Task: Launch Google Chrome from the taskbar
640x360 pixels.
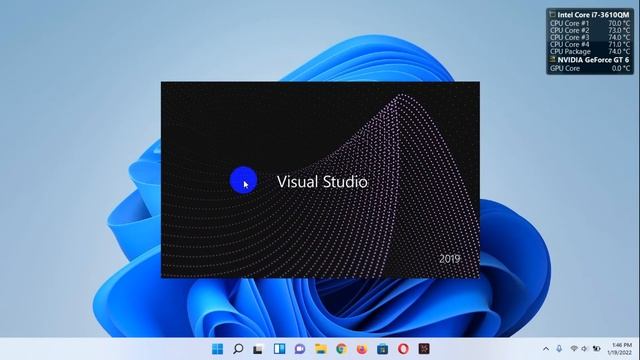Action: tap(342, 349)
